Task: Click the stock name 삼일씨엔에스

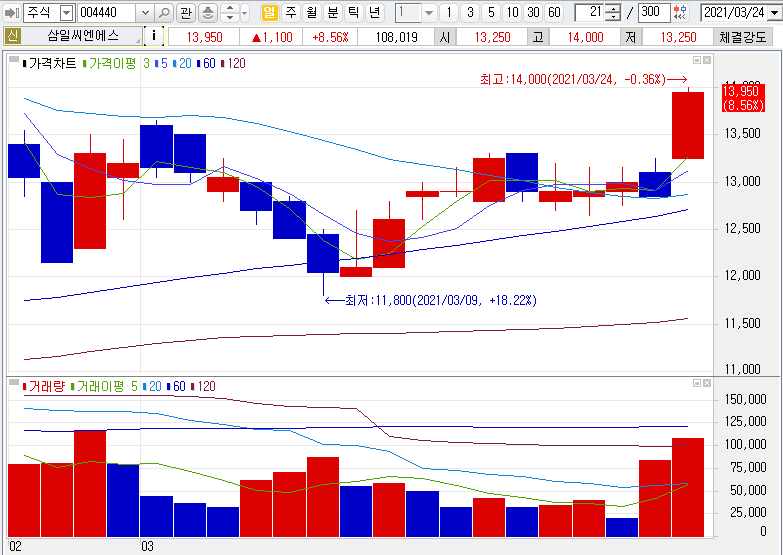Action: click(83, 36)
